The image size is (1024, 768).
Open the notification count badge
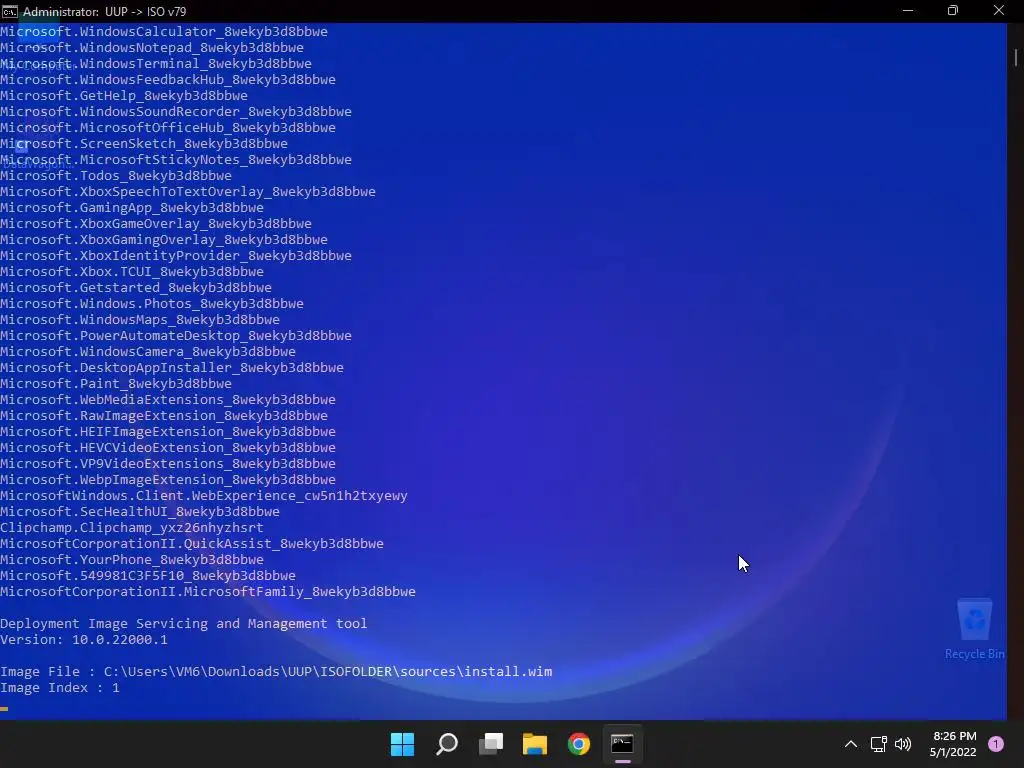(x=996, y=744)
